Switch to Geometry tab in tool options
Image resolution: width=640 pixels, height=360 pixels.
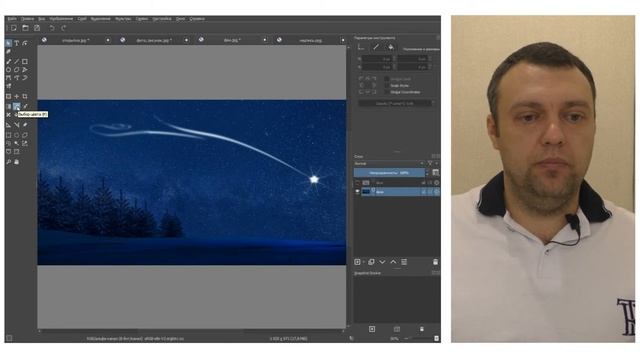(361, 48)
